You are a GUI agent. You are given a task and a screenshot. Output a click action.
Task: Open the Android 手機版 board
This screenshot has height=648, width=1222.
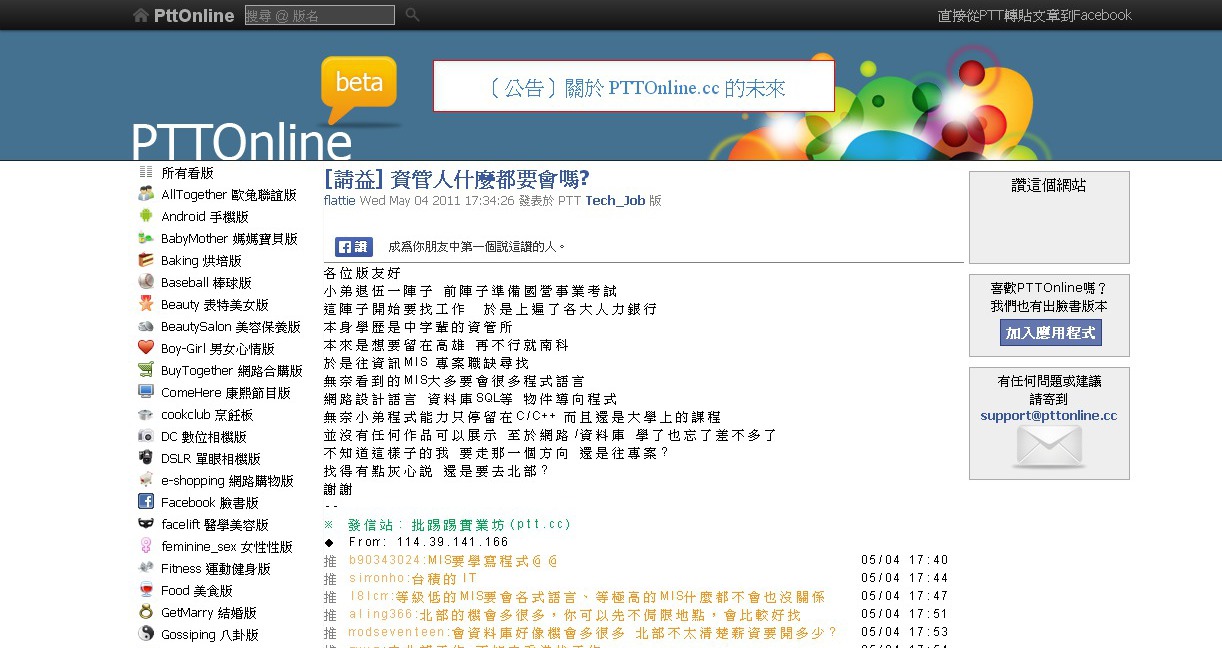point(205,217)
